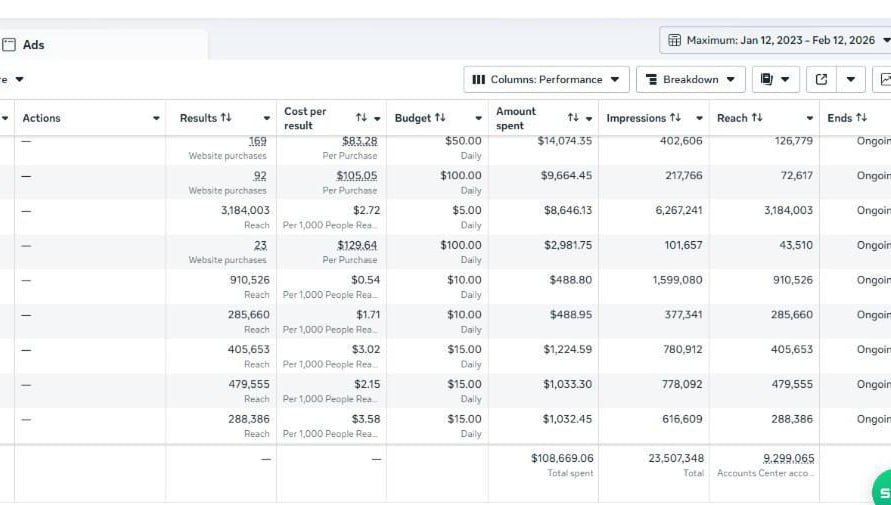Click the charts icon at toolbar's right edge
Viewport: 891px width, 505px height.
coord(883,80)
